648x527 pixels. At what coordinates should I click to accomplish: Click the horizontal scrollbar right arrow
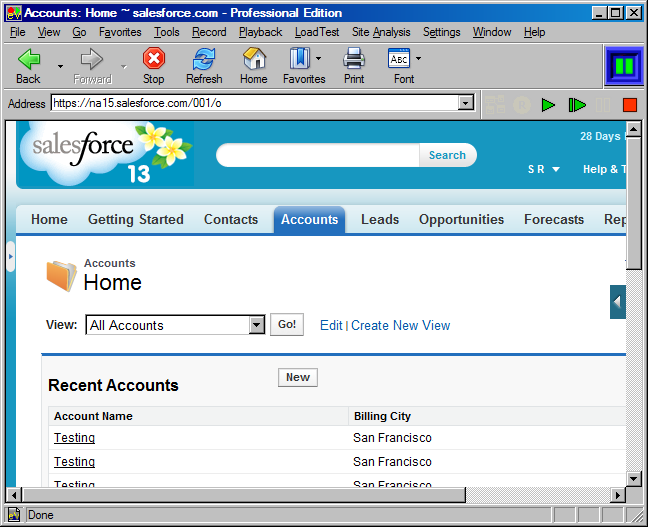point(618,495)
